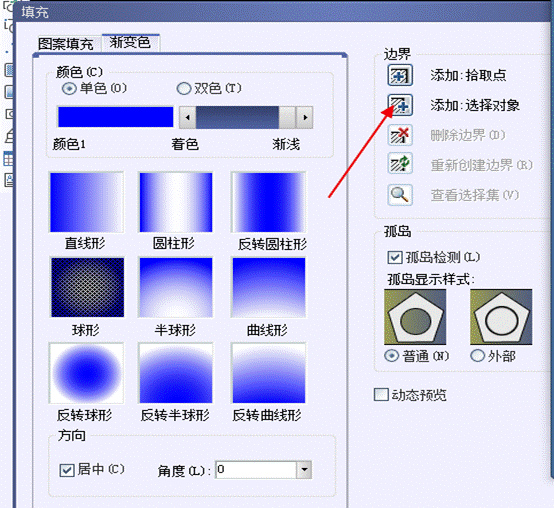
Task: Click the View Selections (查看选择集) magnifier icon
Action: (x=400, y=195)
